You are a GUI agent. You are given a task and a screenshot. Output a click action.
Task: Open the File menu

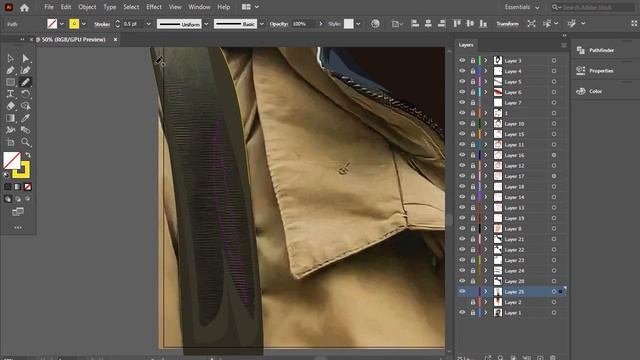(49, 7)
